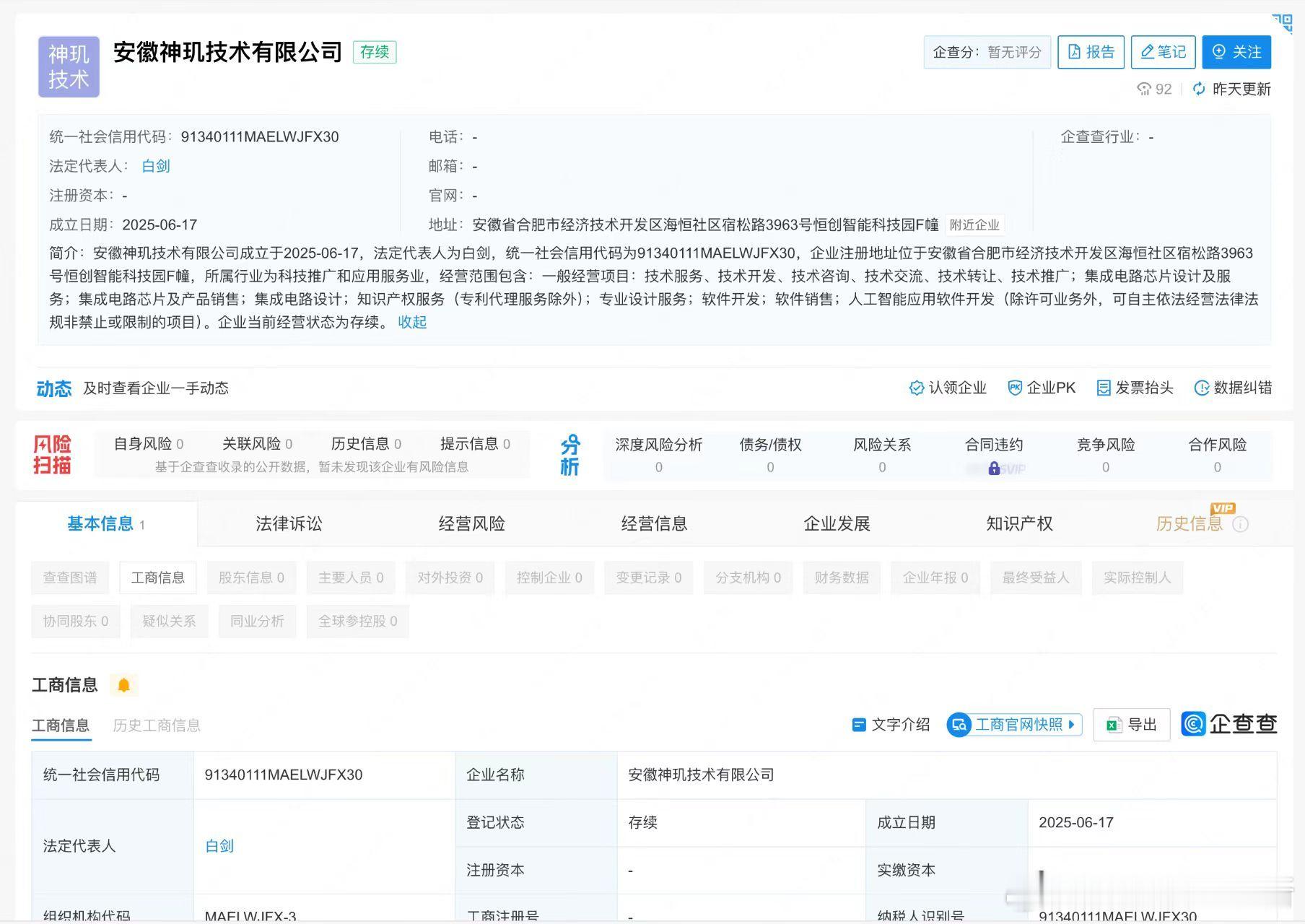Open 文字介绍 text introduction

[x=891, y=725]
